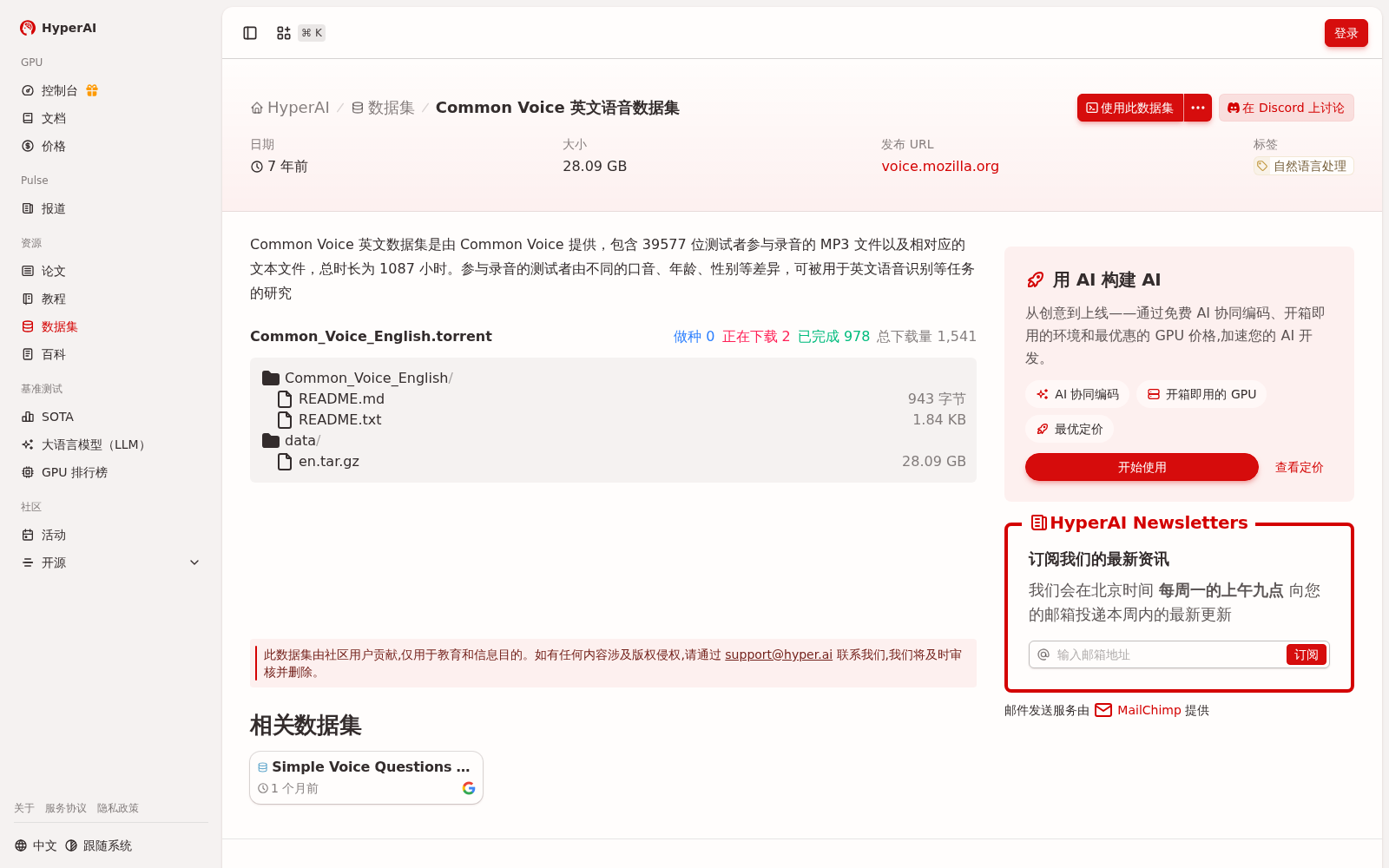Click support@hyper.ai email link
Screen dimensions: 1389x868
tap(779, 654)
